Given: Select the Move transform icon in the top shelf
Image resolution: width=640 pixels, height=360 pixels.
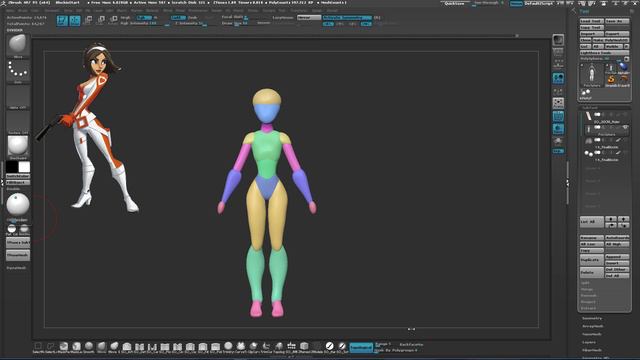Looking at the screenshot, I should click(x=88, y=20).
